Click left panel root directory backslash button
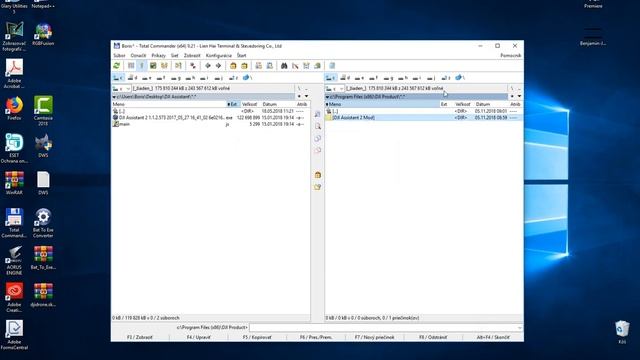 point(299,89)
